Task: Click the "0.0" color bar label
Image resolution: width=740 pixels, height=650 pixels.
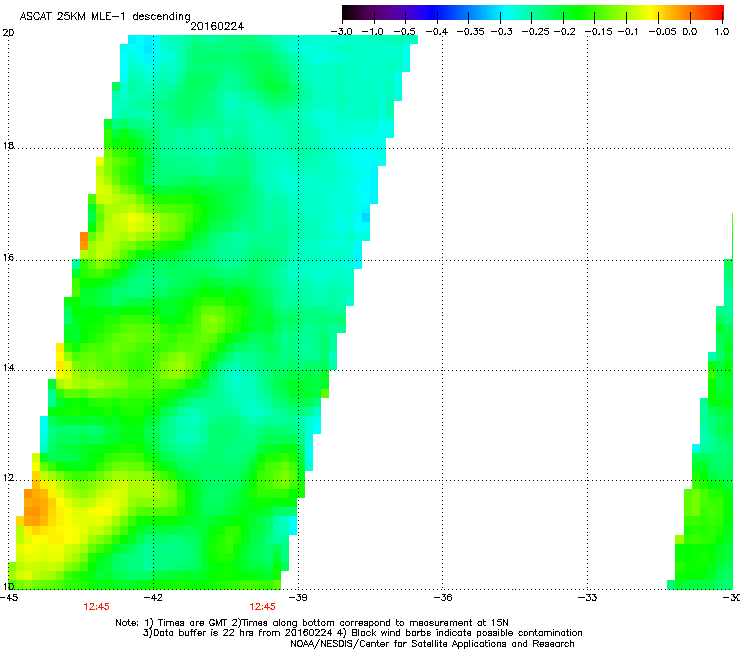Action: (690, 32)
